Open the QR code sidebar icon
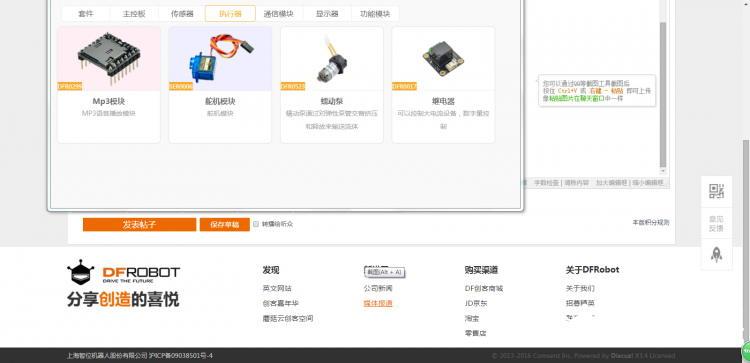The image size is (750, 363). tap(716, 191)
